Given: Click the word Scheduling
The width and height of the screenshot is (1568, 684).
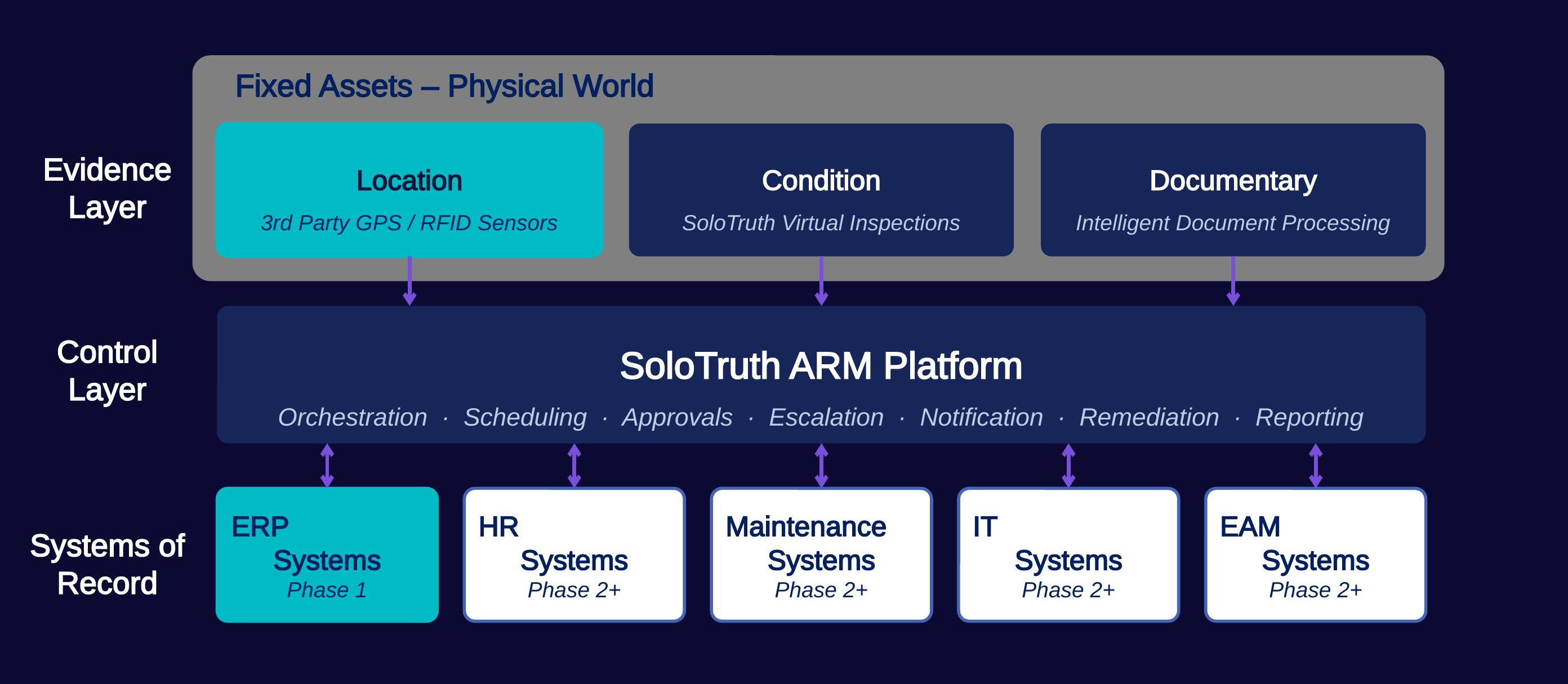Looking at the screenshot, I should click(525, 418).
